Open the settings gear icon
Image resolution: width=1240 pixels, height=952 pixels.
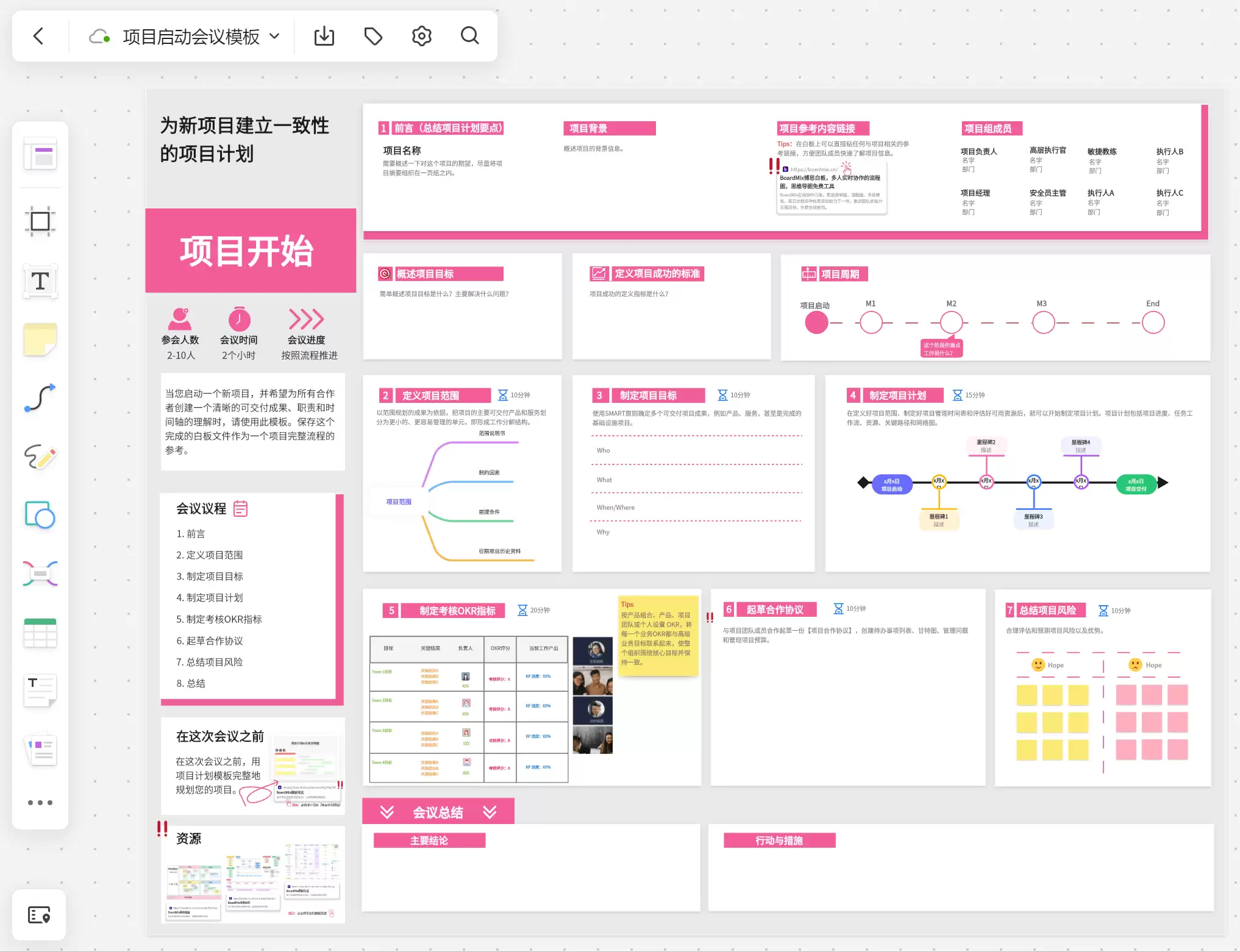421,36
